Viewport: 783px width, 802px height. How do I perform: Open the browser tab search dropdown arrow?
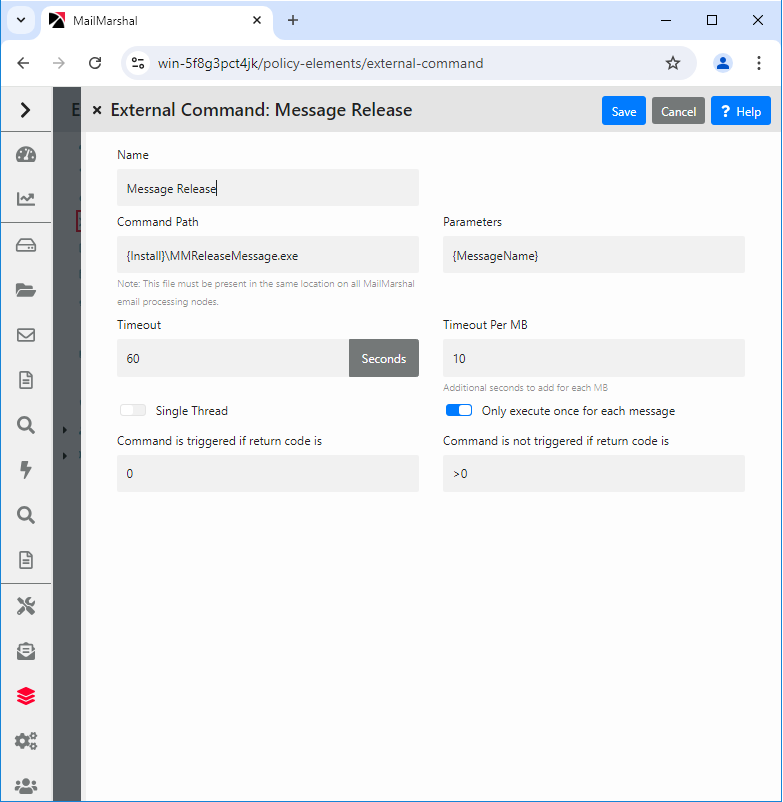20,20
